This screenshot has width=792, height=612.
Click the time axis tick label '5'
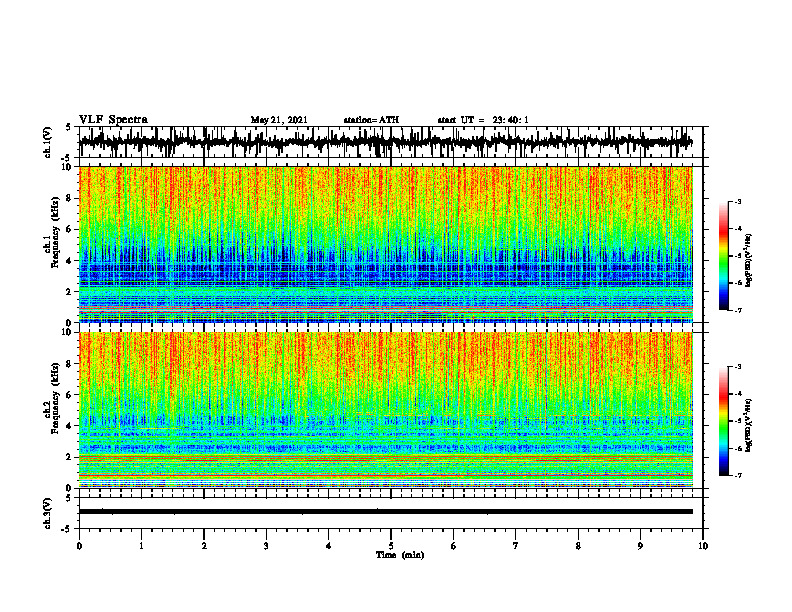pyautogui.click(x=391, y=546)
